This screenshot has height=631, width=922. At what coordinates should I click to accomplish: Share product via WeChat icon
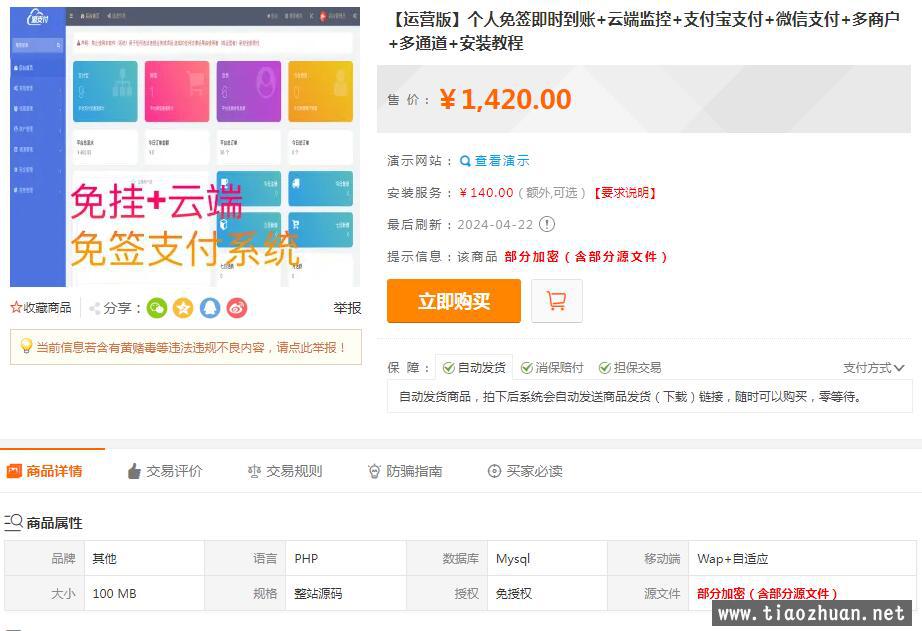click(157, 308)
